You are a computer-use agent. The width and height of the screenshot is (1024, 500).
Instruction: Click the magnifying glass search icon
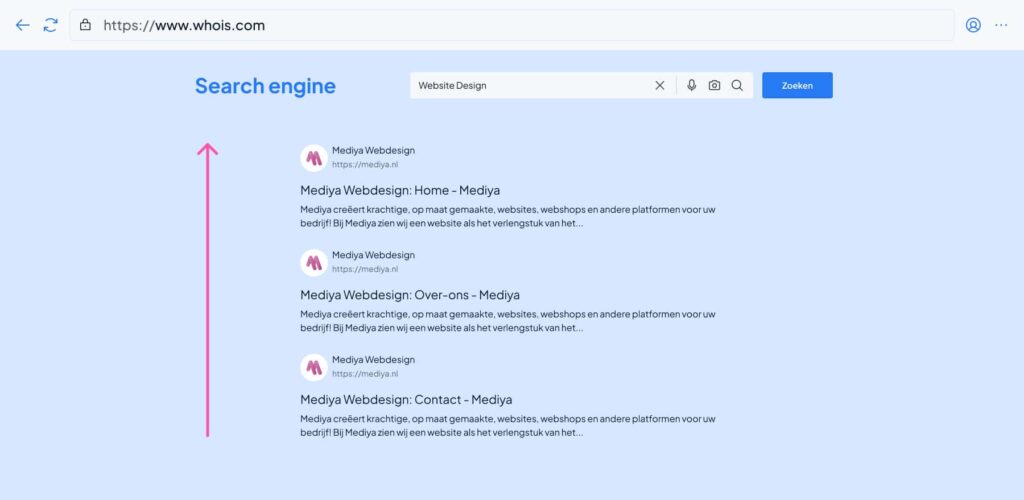[737, 86]
